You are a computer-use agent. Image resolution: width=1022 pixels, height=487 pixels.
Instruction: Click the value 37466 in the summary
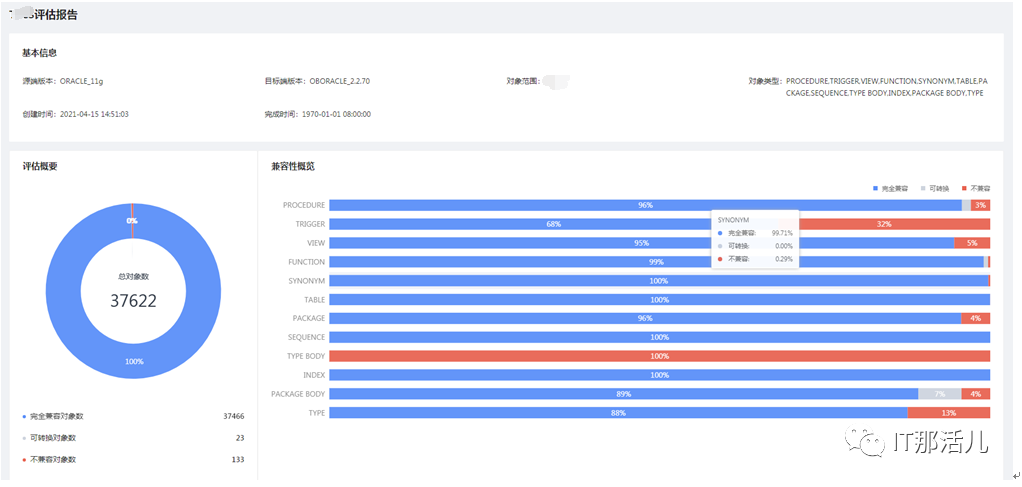pyautogui.click(x=234, y=416)
